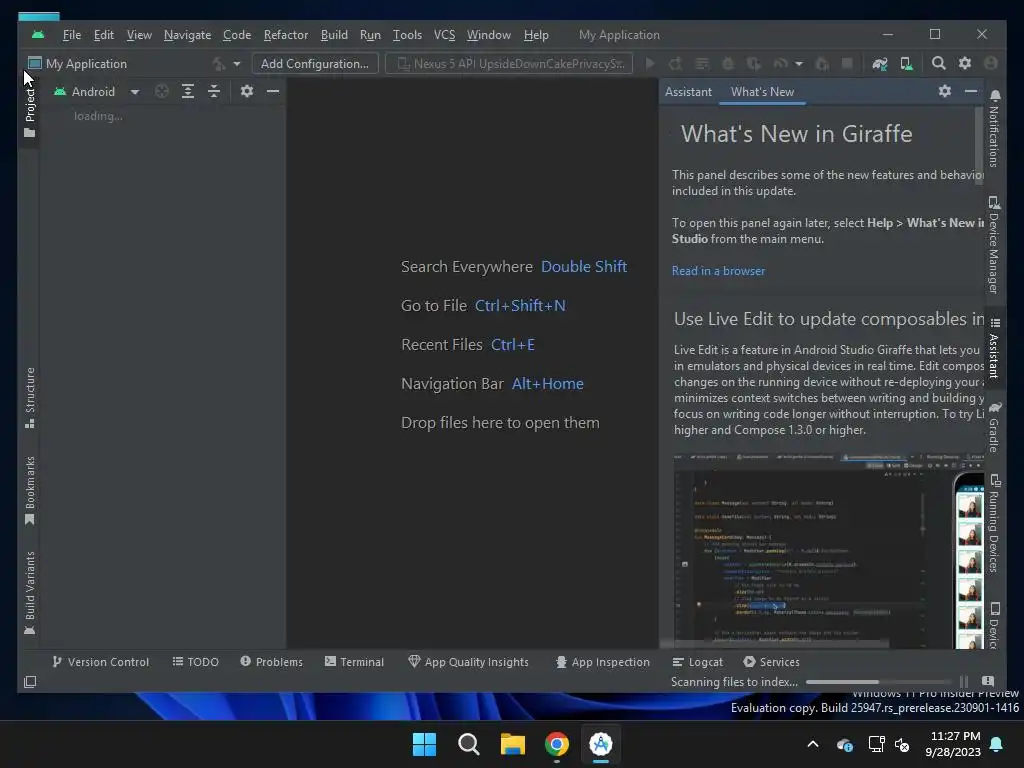The image size is (1024, 768).
Task: Click Expand All in Project panel
Action: pos(188,91)
